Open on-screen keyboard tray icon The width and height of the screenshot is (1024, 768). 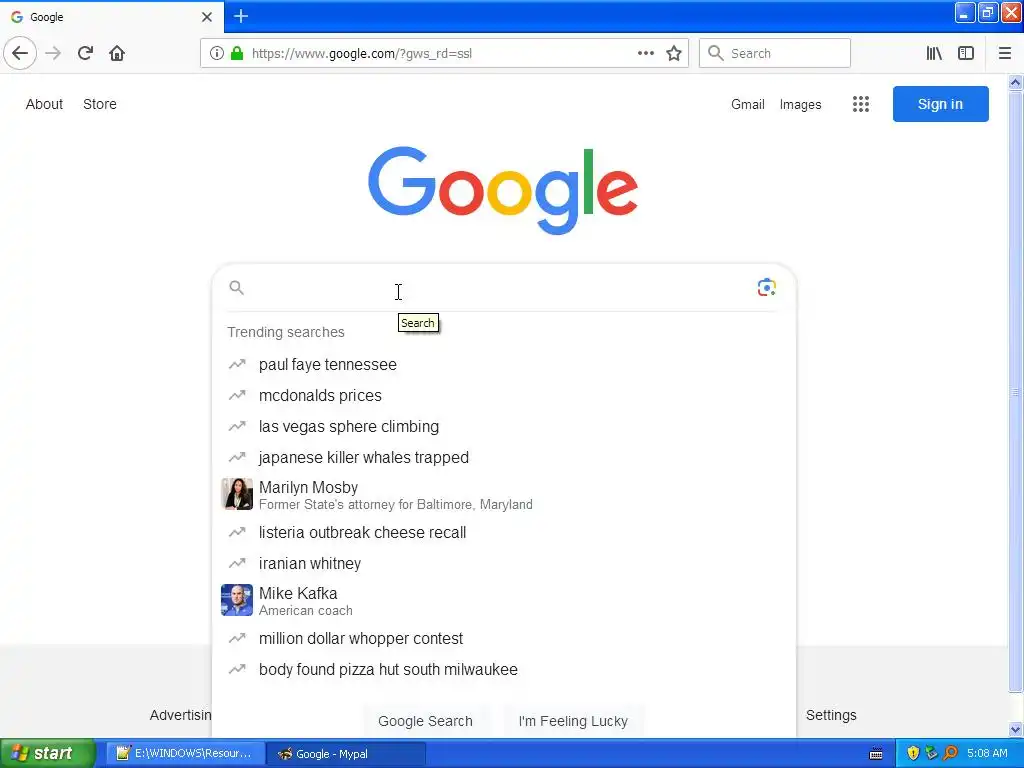[x=876, y=754]
